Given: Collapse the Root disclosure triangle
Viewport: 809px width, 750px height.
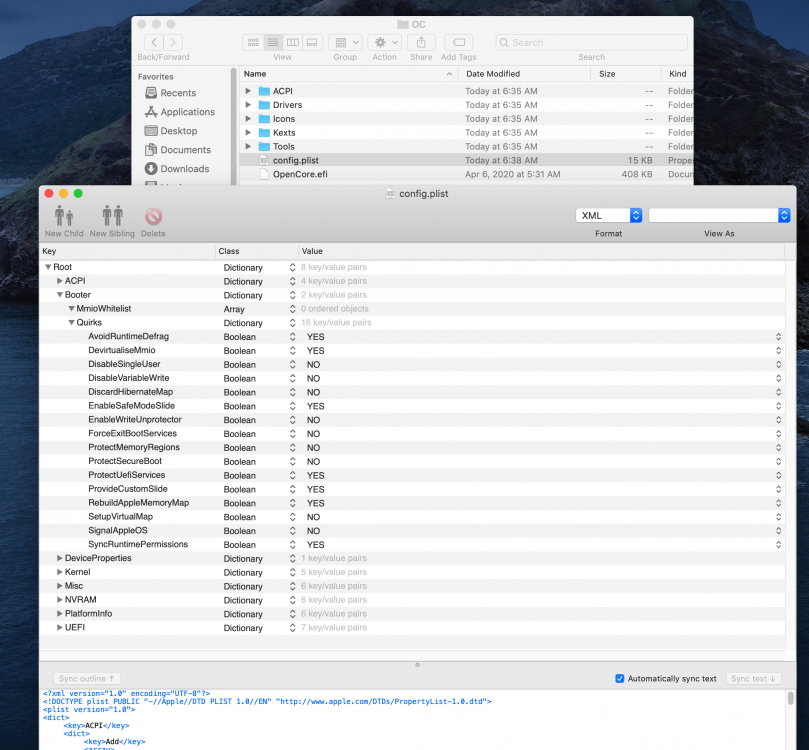Looking at the screenshot, I should (x=48, y=267).
